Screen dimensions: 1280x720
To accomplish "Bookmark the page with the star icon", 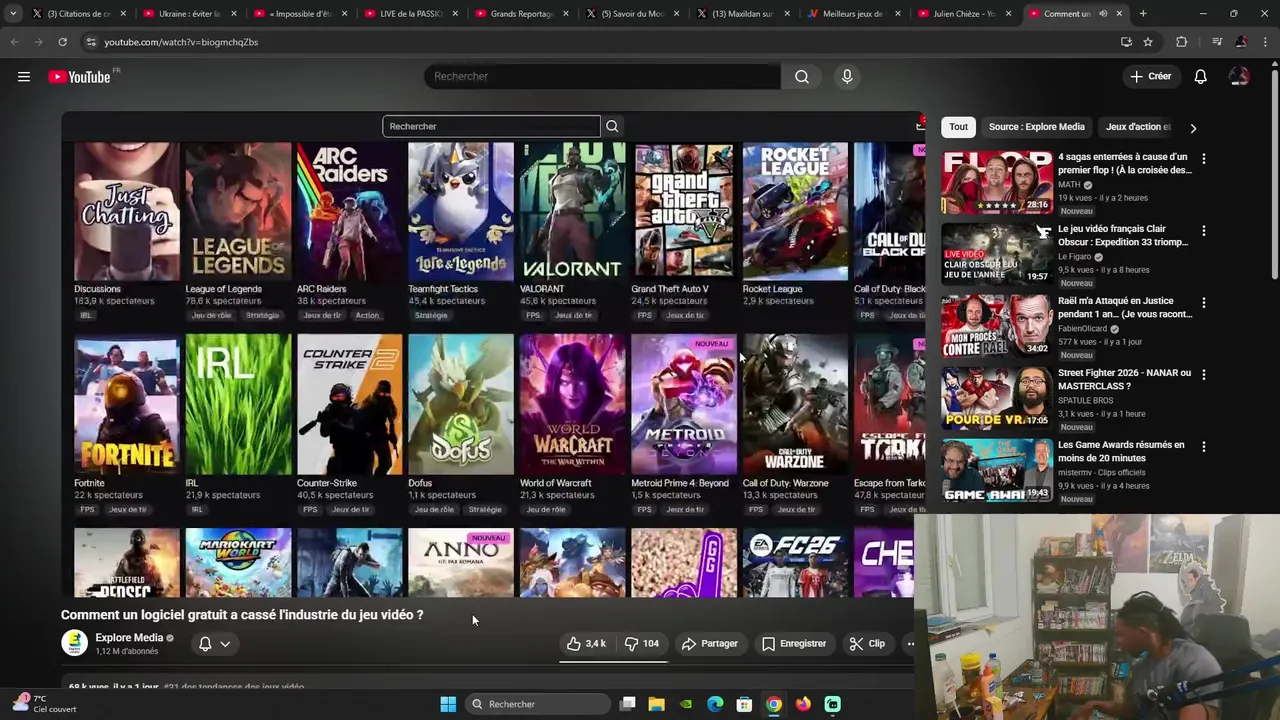I will (x=1148, y=42).
